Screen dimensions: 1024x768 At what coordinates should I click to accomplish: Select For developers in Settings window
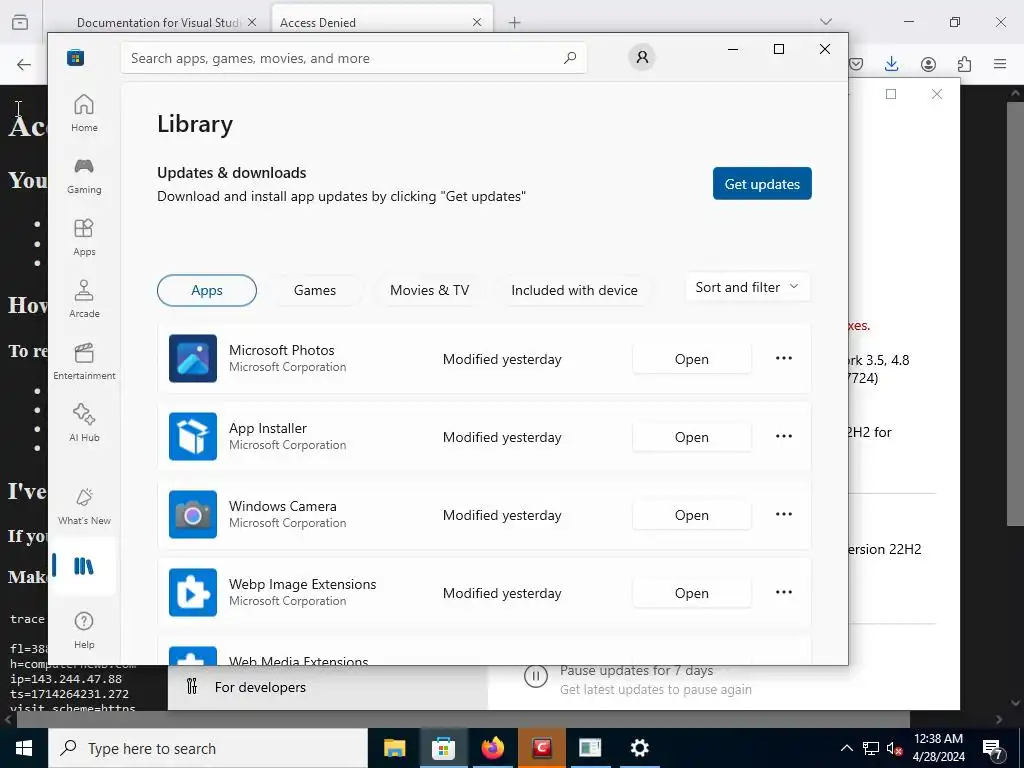[x=260, y=687]
